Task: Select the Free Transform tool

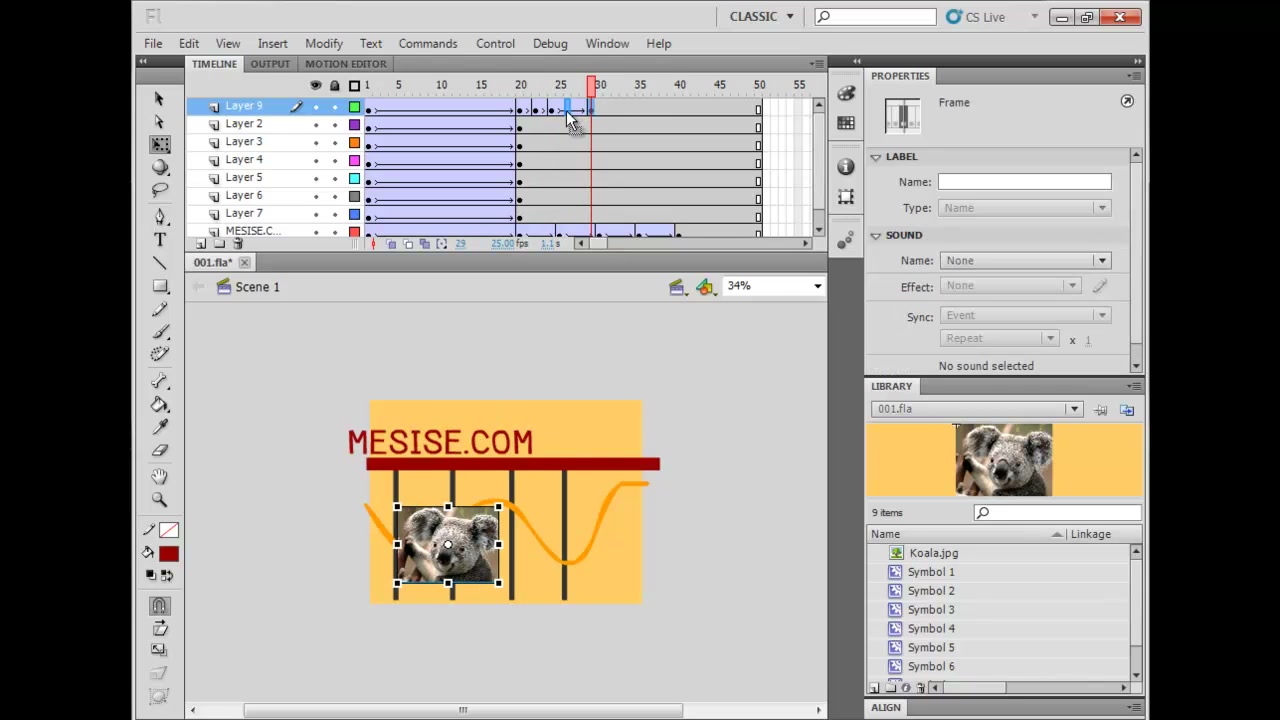Action: (160, 145)
